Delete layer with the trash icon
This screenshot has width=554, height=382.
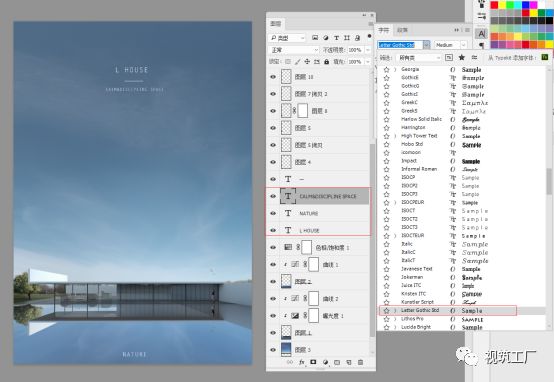(x=360, y=362)
